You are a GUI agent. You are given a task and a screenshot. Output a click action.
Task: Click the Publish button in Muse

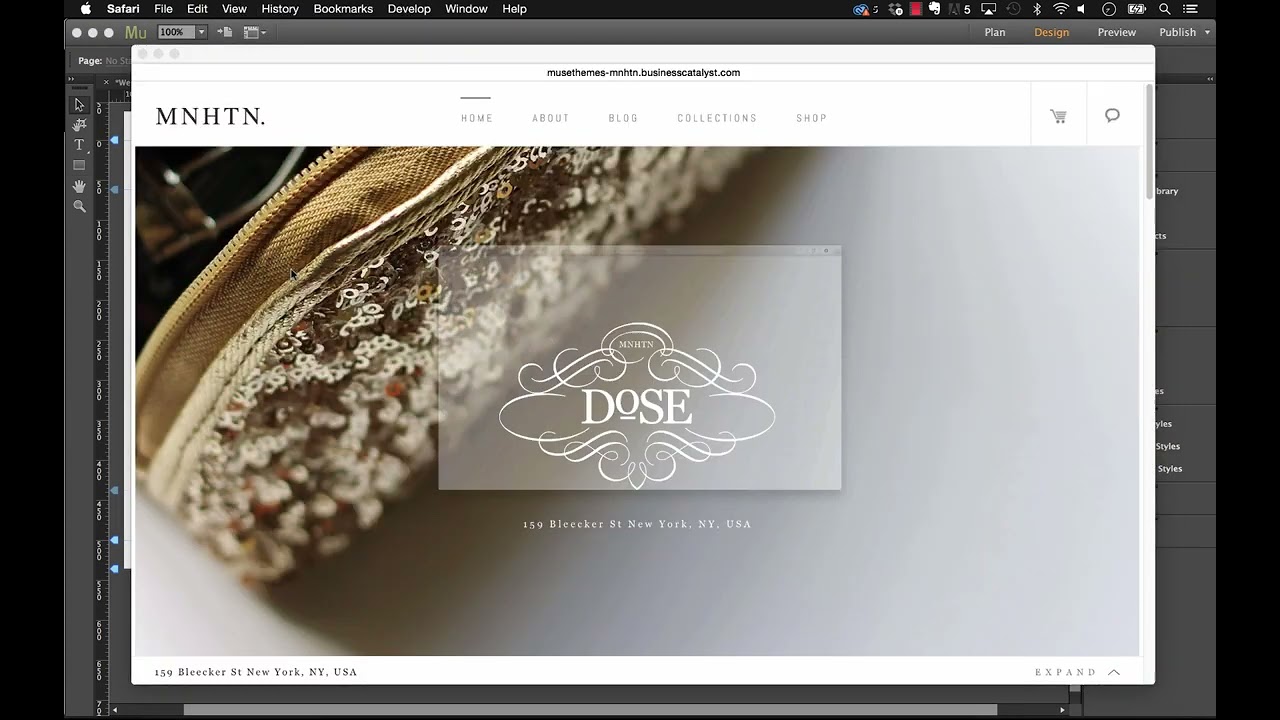tap(1178, 32)
